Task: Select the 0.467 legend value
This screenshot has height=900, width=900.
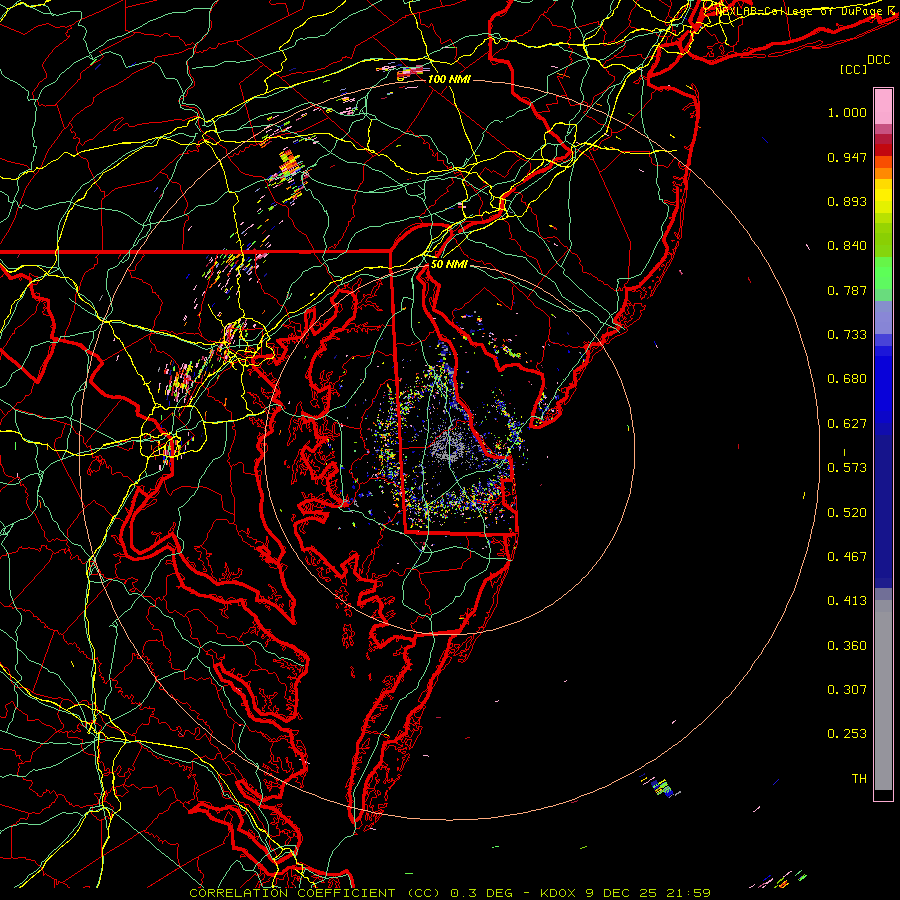Action: coord(847,557)
